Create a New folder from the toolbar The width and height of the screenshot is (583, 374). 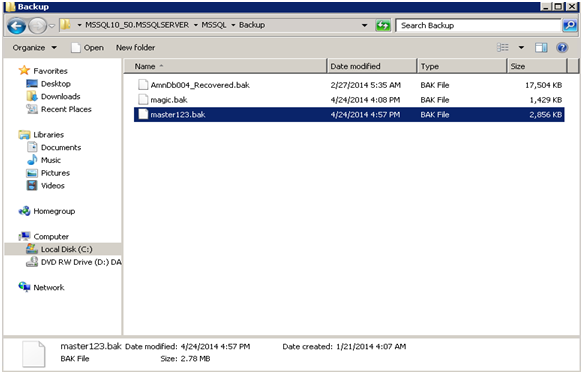click(135, 48)
